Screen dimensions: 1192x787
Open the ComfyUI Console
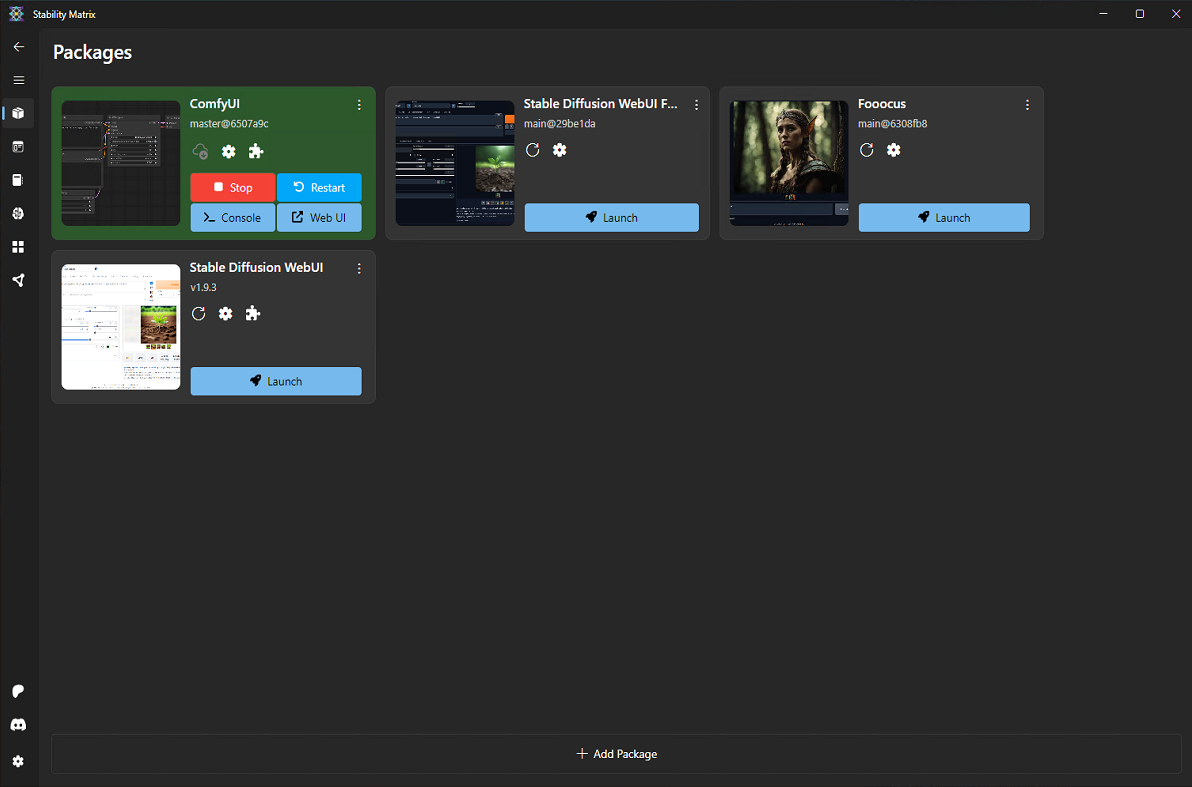pos(233,217)
